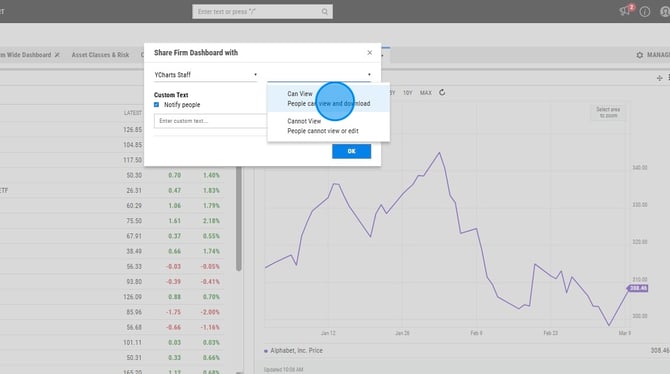The width and height of the screenshot is (670, 374).
Task: Click the Custom Text heading
Action: pos(171,95)
